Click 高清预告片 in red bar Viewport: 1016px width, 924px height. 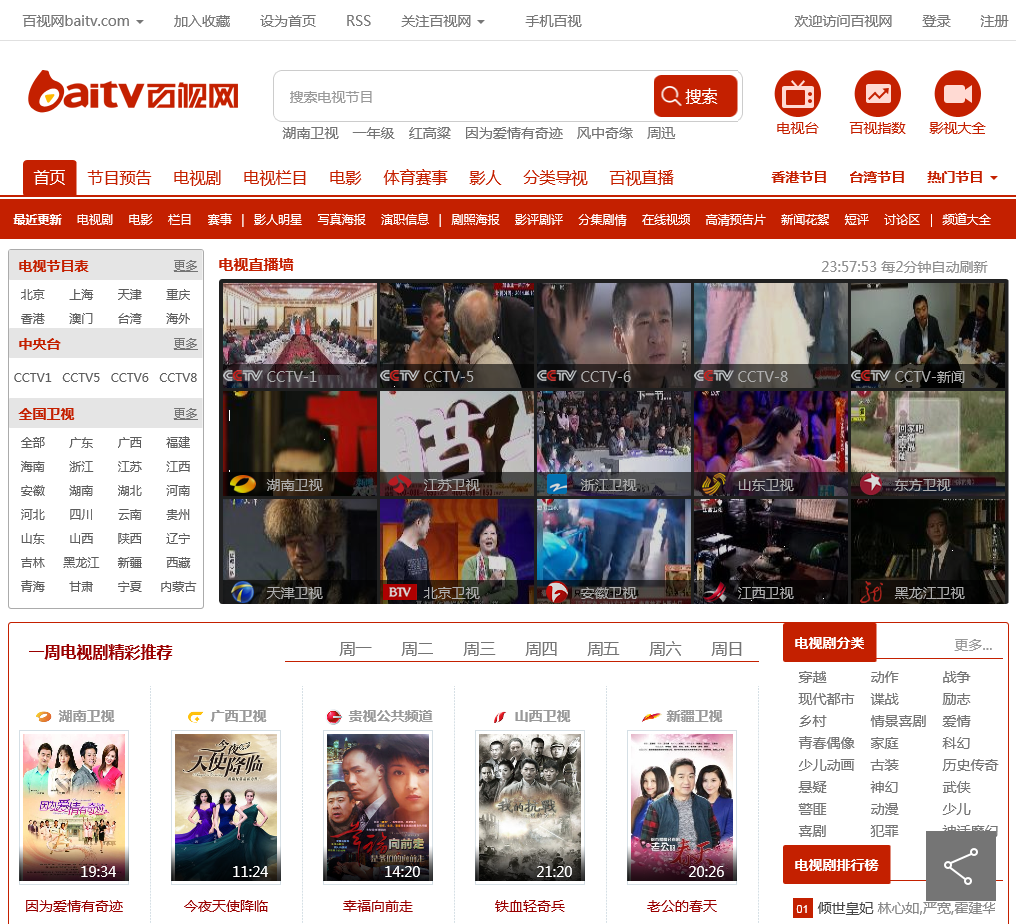point(735,220)
